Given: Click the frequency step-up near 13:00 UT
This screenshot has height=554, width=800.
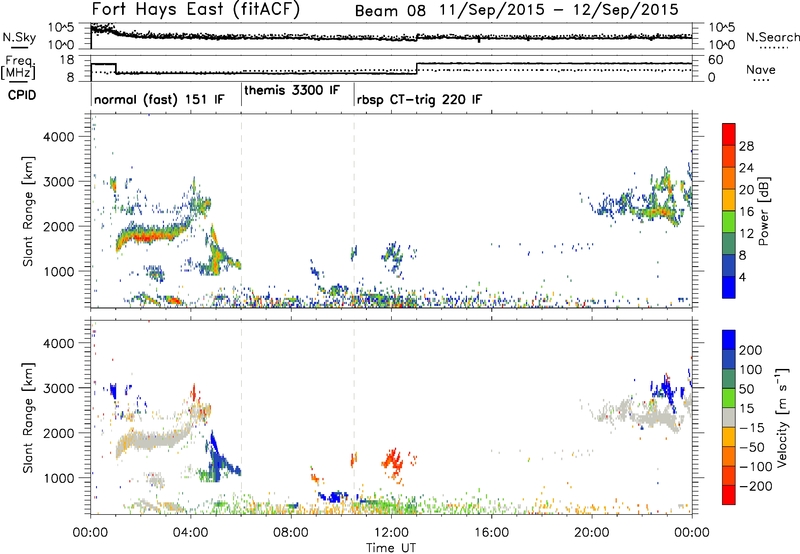Looking at the screenshot, I should click(417, 68).
